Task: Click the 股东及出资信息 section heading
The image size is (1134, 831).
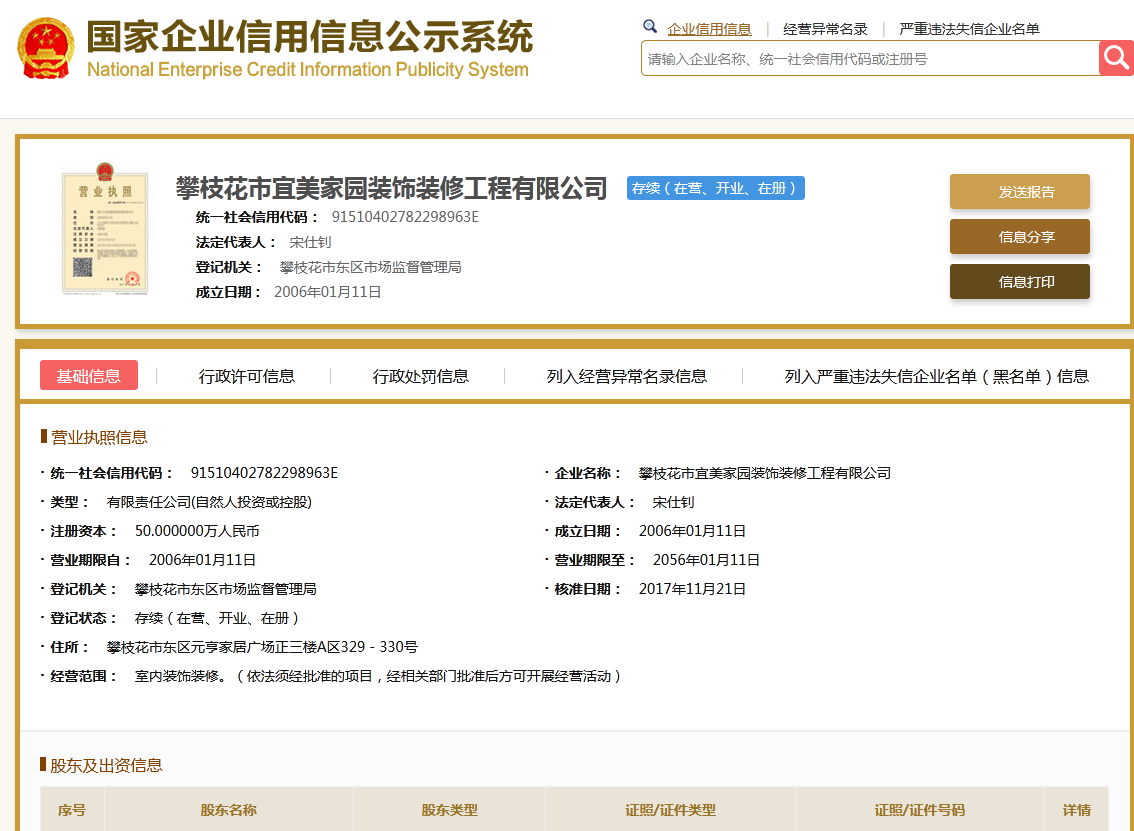Action: click(106, 765)
